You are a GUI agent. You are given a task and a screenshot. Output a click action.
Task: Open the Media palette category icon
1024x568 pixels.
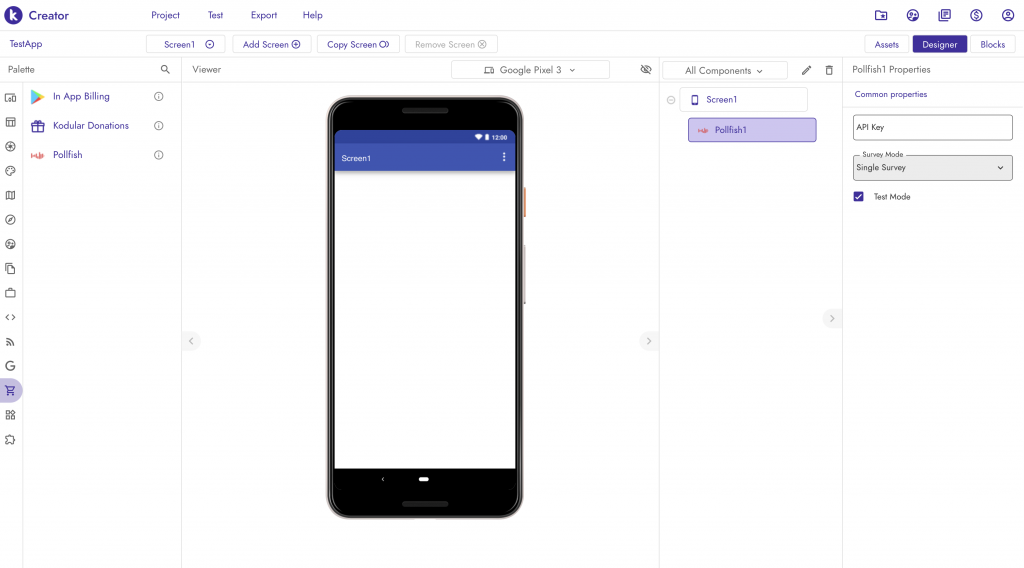(10, 146)
